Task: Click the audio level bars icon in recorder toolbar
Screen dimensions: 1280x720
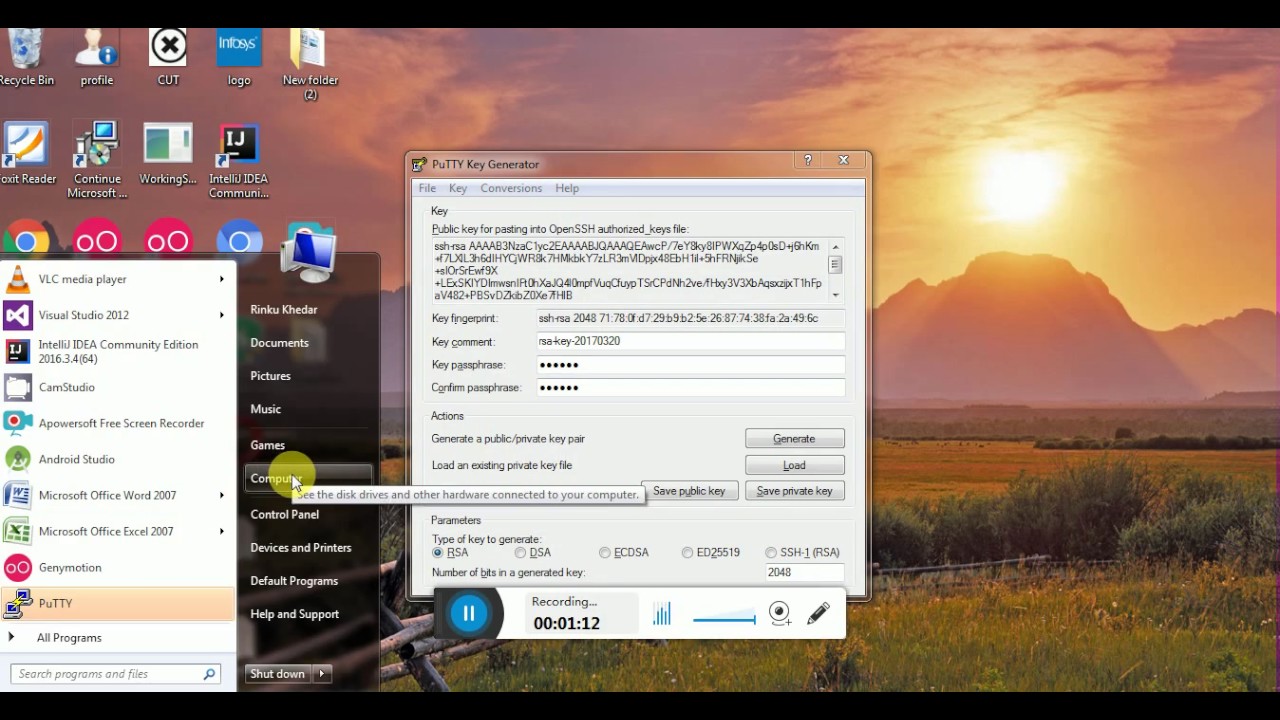Action: click(662, 614)
